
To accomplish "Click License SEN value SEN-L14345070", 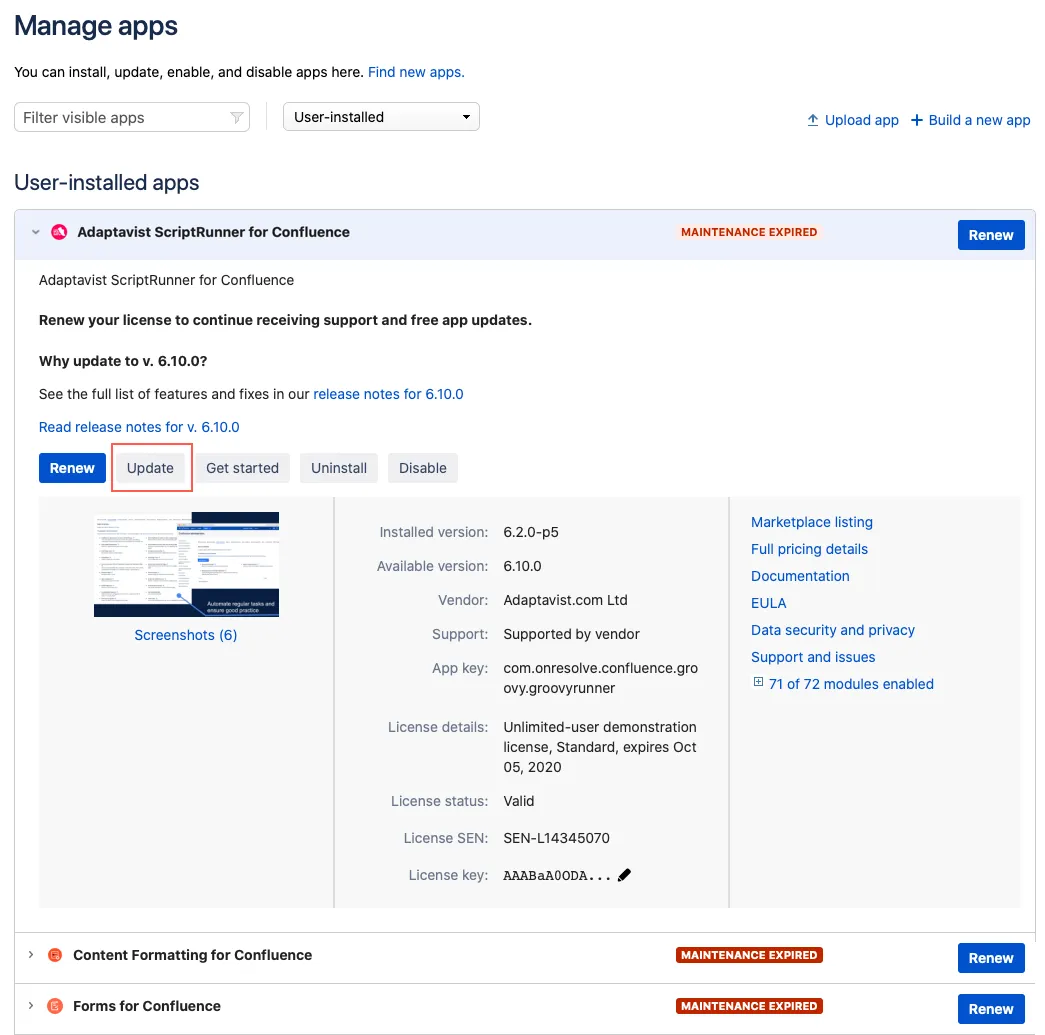I will click(x=556, y=838).
